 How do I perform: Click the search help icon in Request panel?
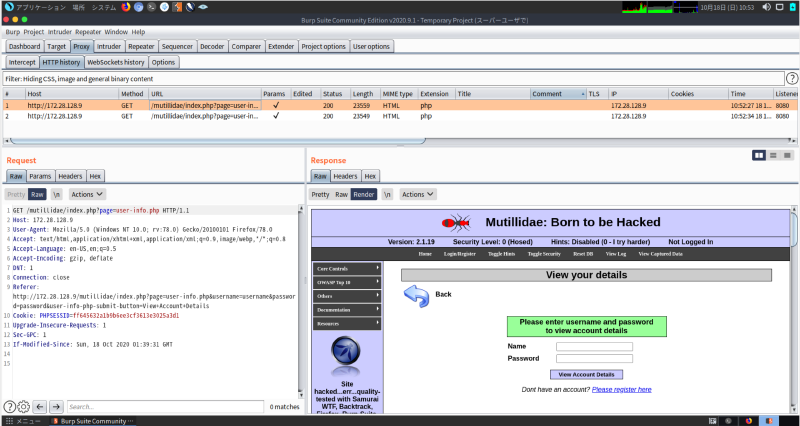pyautogui.click(x=10, y=407)
